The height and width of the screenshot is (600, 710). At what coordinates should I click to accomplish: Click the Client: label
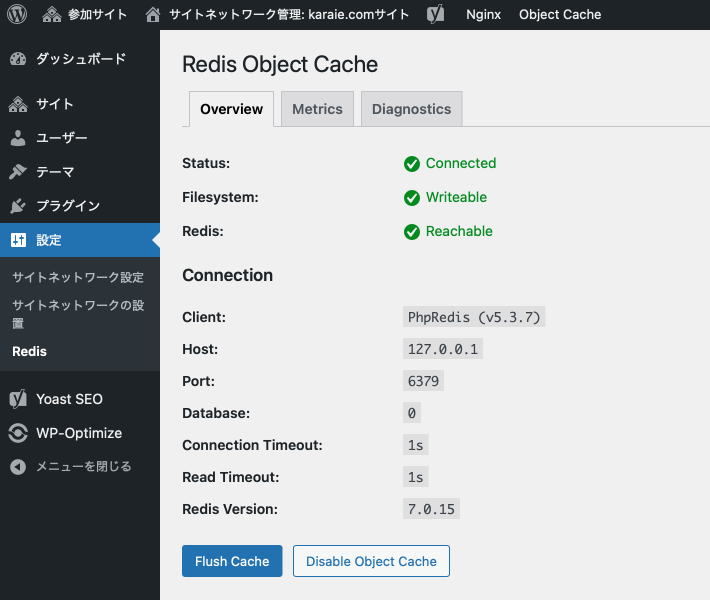pos(204,317)
